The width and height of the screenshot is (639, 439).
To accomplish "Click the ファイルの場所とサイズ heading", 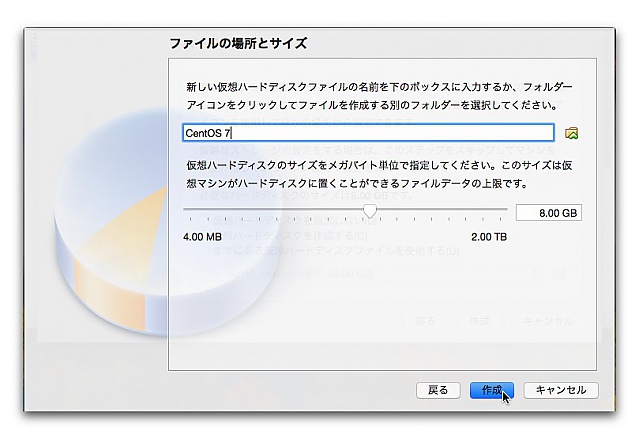I will click(x=238, y=43).
